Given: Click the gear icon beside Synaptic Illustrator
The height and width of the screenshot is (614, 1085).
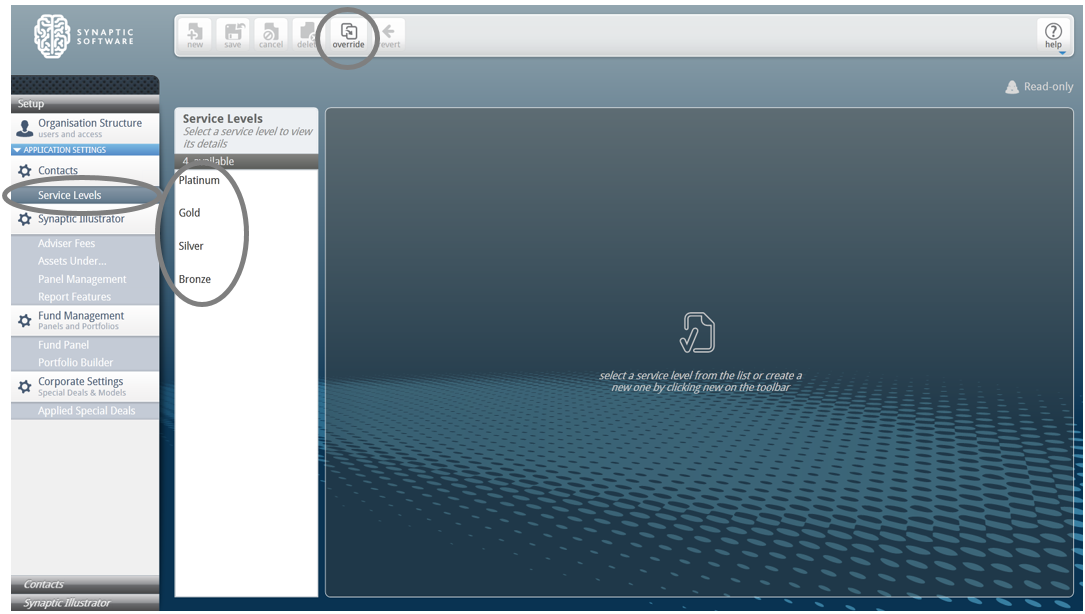Looking at the screenshot, I should 25,219.
